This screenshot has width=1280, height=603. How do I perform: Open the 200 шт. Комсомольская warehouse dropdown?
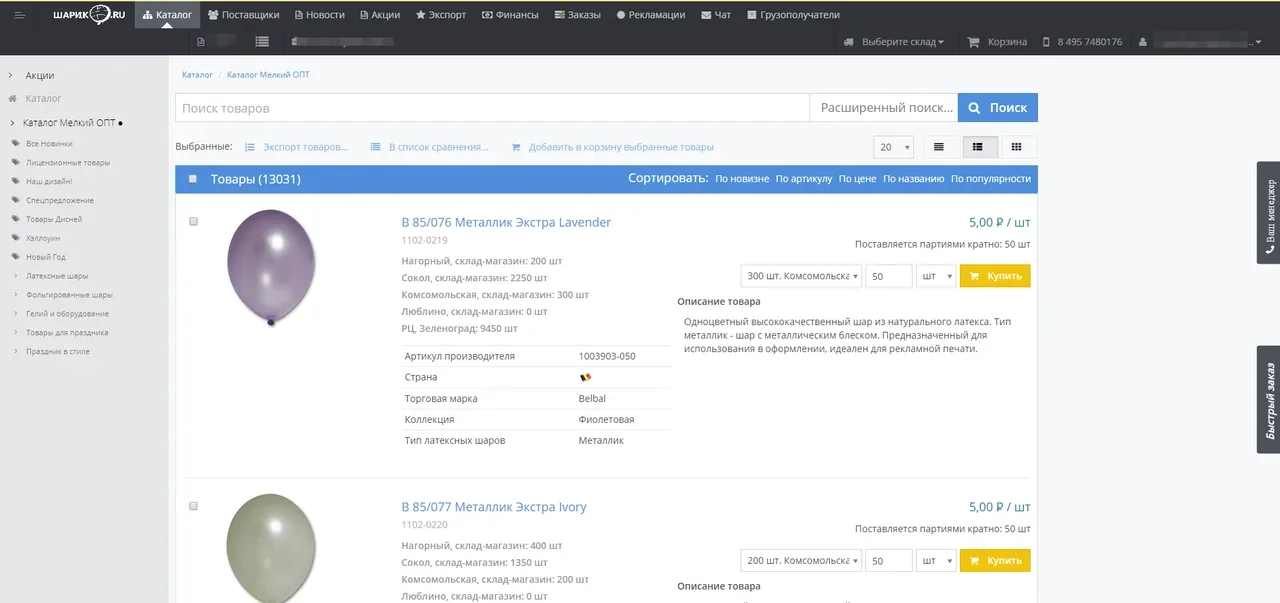click(x=801, y=561)
